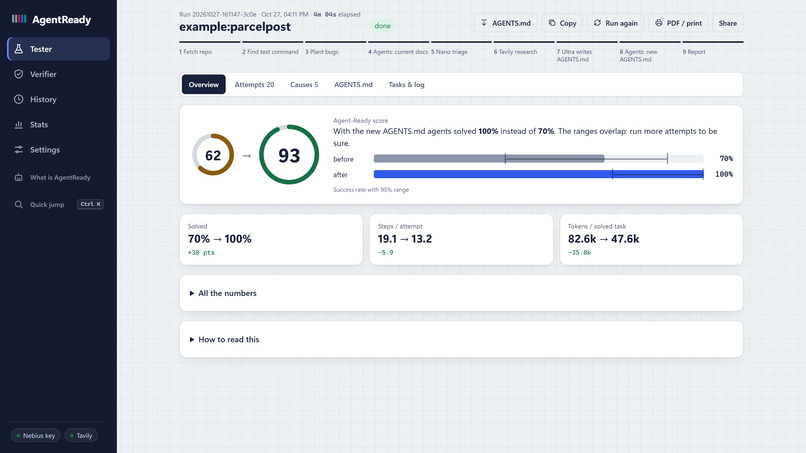Image resolution: width=806 pixels, height=453 pixels.
Task: Open the History clock icon
Action: pos(19,99)
